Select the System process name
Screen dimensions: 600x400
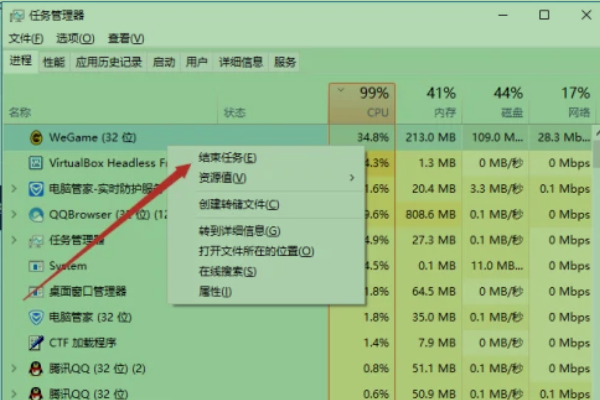tap(68, 266)
